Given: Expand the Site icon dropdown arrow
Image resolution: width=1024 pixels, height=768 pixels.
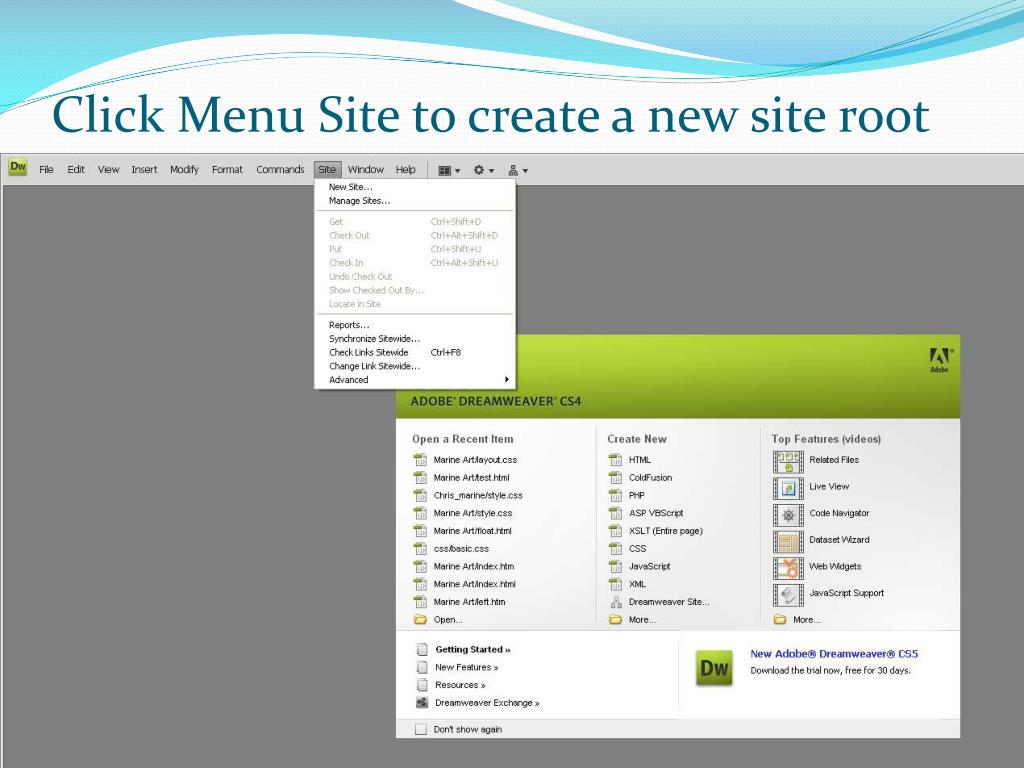Looking at the screenshot, I should (x=525, y=171).
